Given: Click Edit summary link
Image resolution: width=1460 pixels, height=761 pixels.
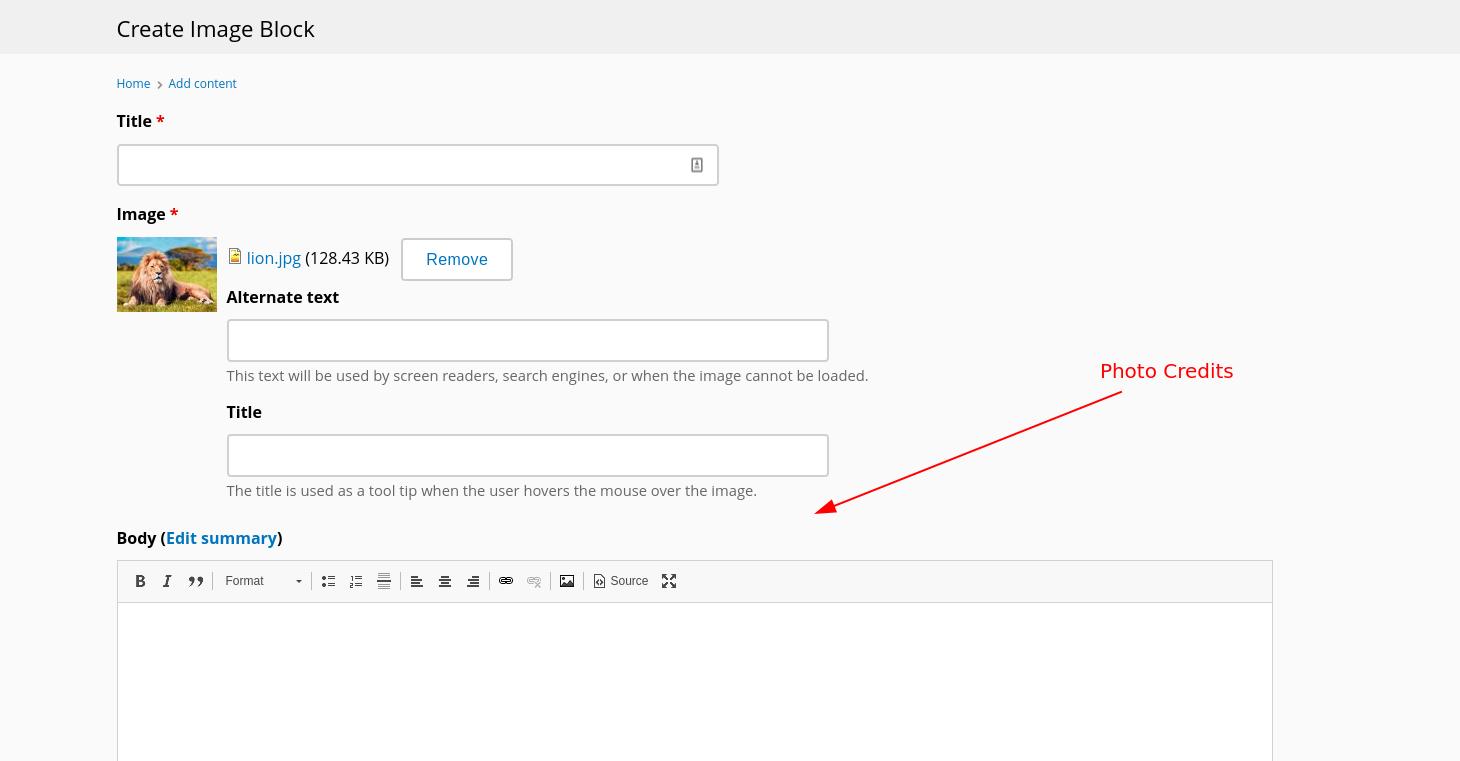Looking at the screenshot, I should pos(221,538).
